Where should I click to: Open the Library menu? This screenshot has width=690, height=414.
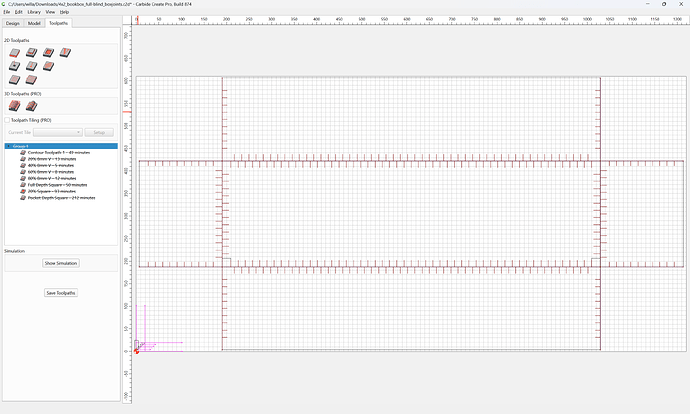point(34,12)
